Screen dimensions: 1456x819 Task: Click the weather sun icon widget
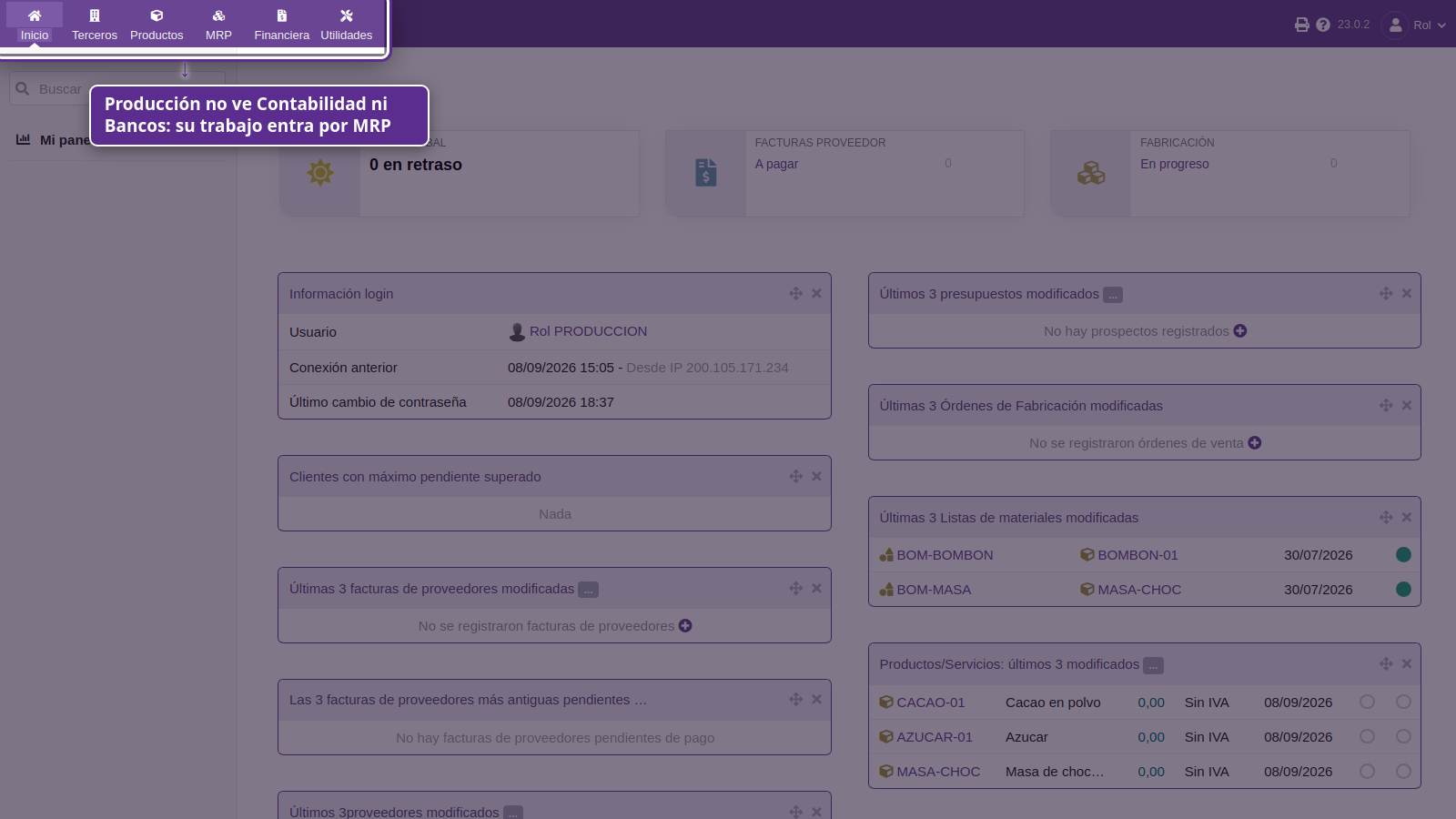coord(320,173)
